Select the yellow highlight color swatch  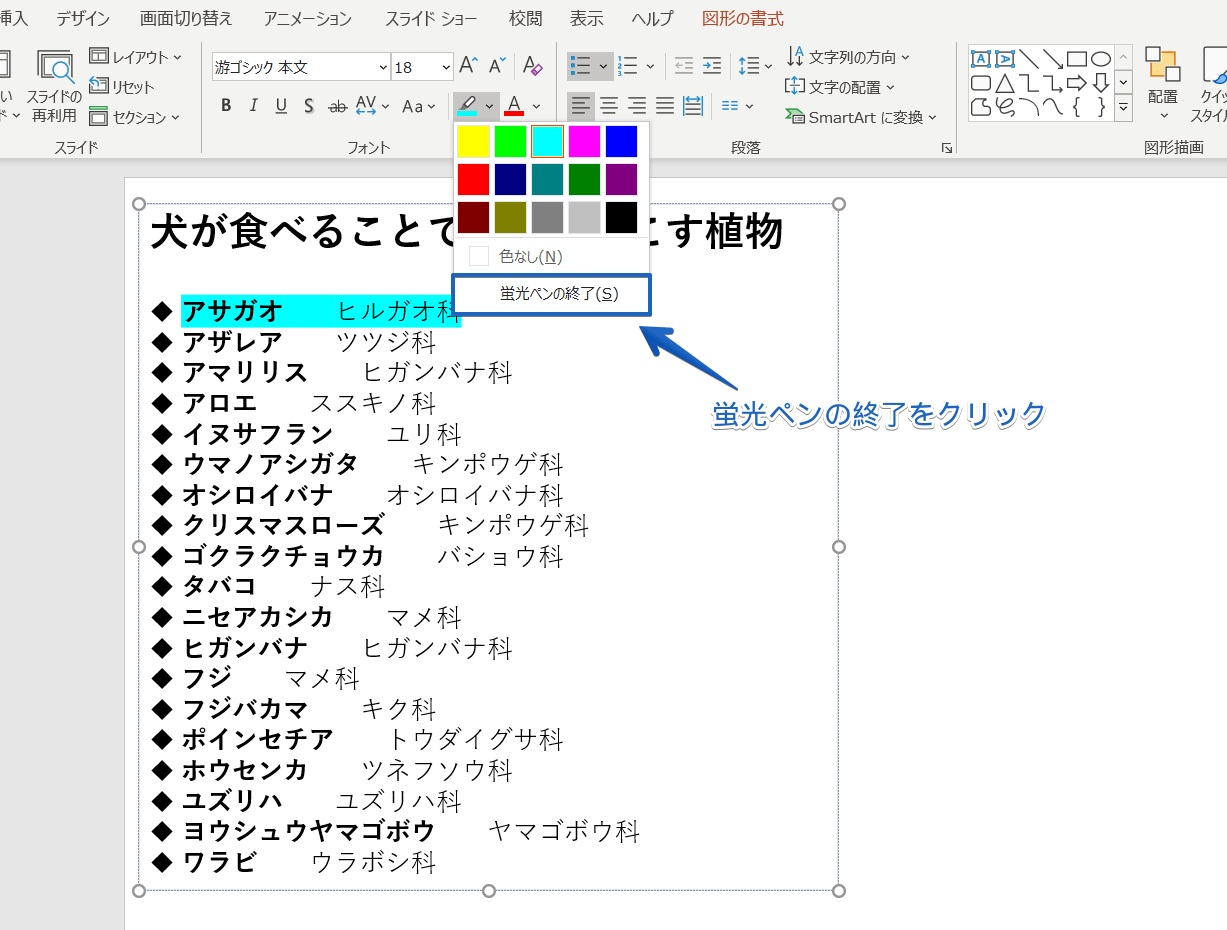472,140
